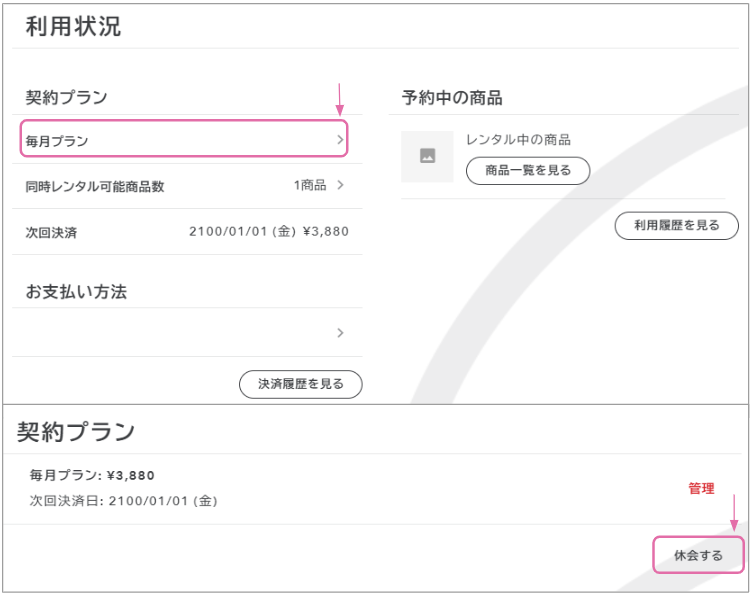This screenshot has height=594, width=752.
Task: Click the 休会する button
Action: click(698, 556)
